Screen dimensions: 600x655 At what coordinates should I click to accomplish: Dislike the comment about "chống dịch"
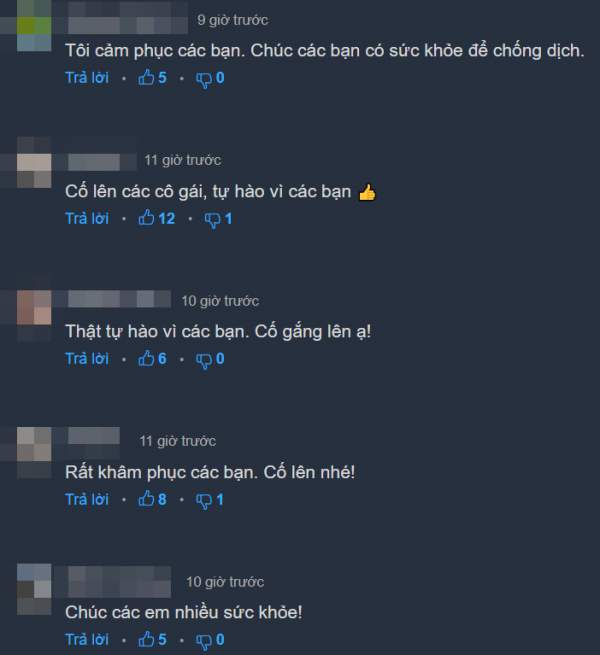(210, 79)
